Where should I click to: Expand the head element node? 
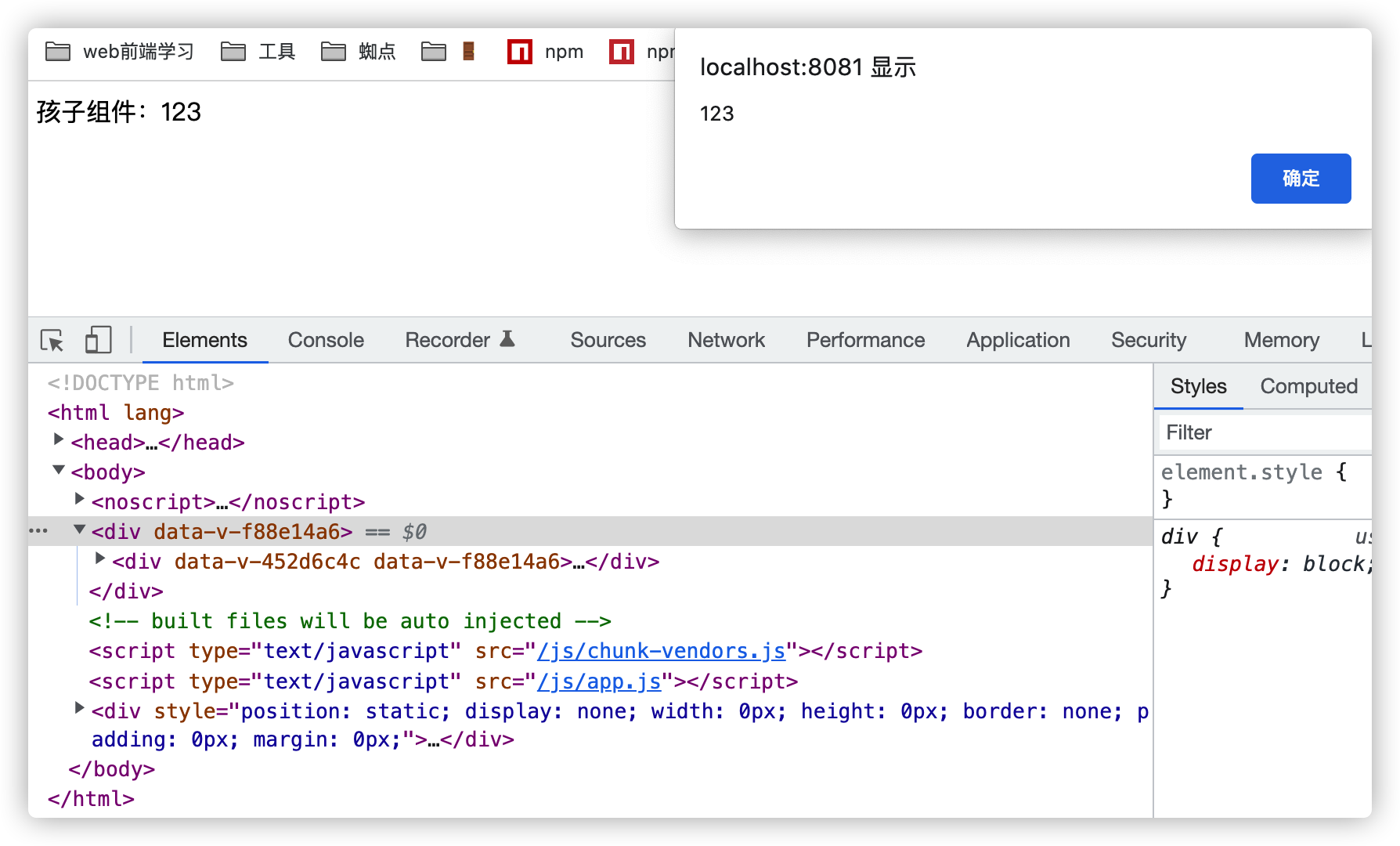click(x=59, y=439)
